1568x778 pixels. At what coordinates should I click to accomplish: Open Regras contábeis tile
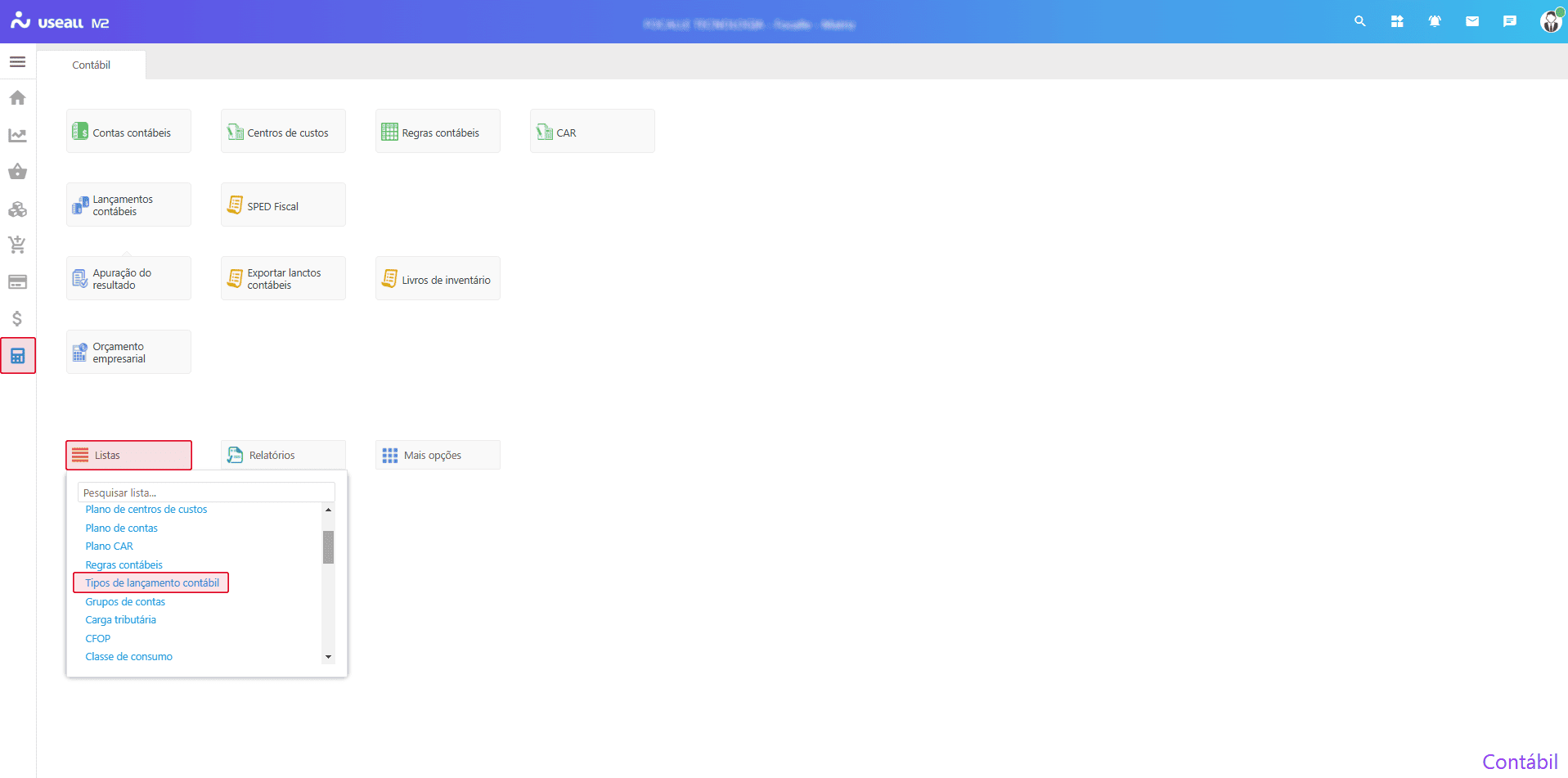[438, 131]
